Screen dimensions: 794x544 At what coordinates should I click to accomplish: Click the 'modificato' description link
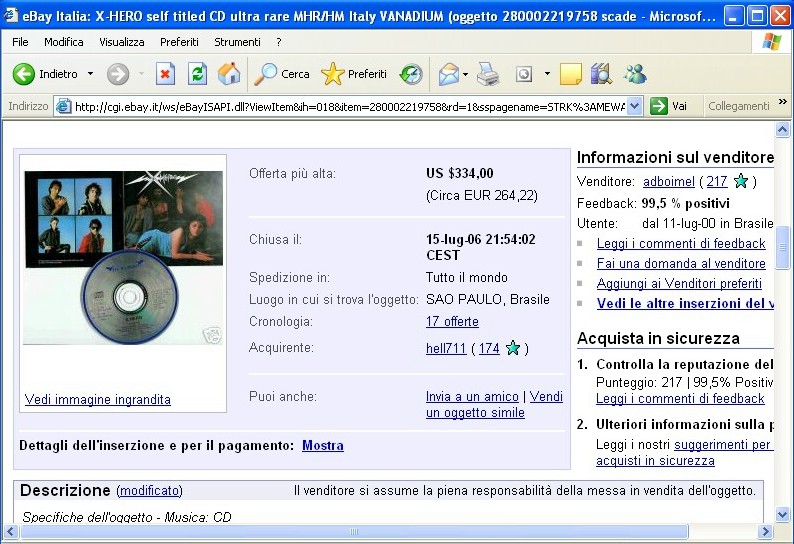149,491
